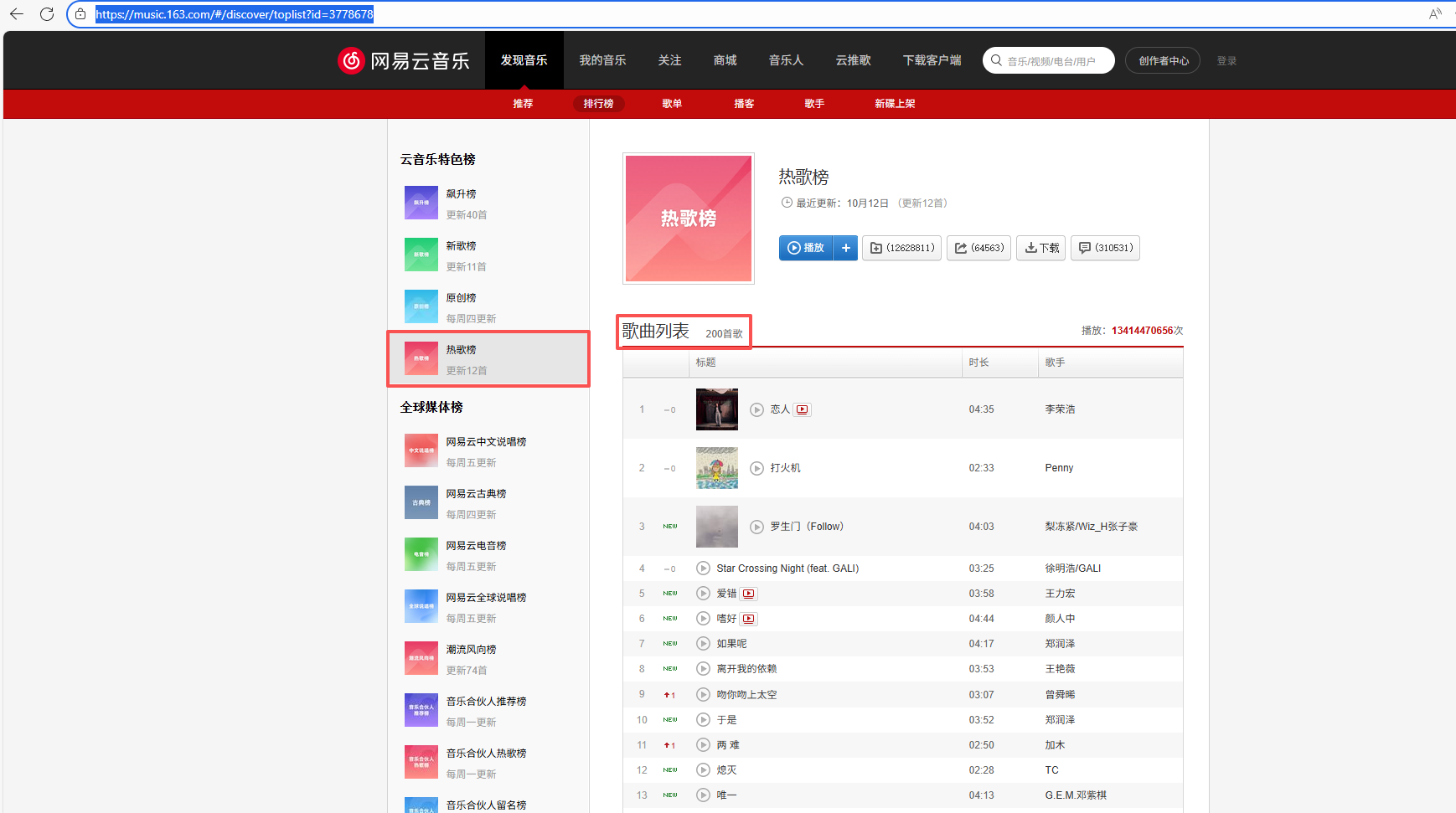Open the 原创榜 chart in sidebar

tap(488, 307)
